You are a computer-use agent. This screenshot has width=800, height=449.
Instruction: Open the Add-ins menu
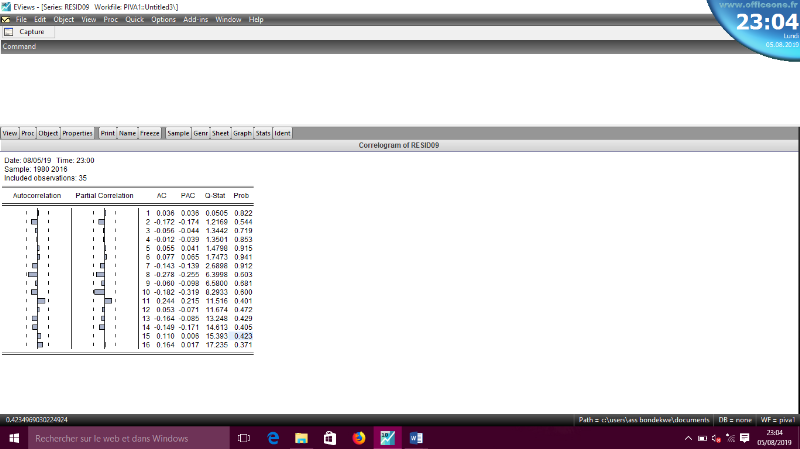click(x=195, y=20)
